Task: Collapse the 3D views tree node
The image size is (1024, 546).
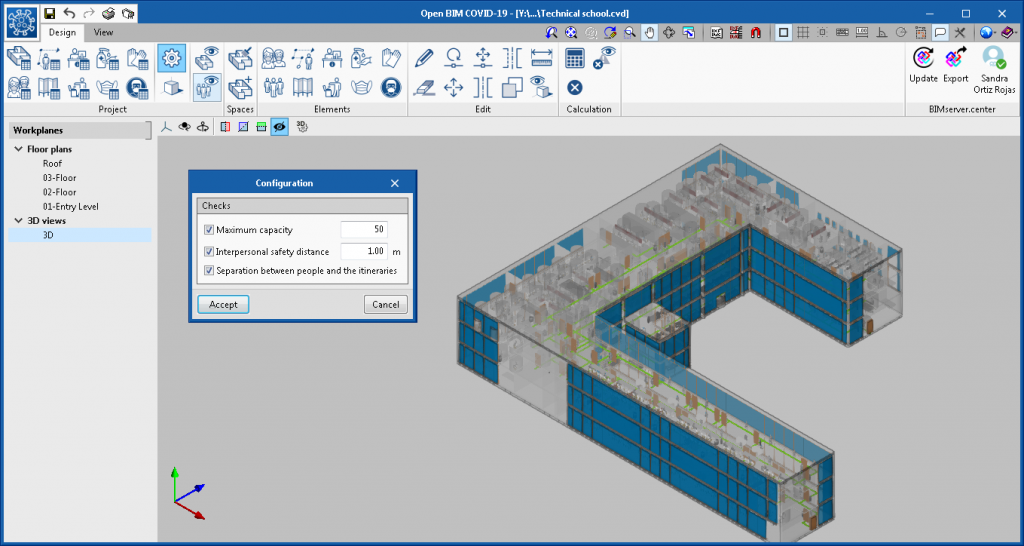Action: click(18, 221)
